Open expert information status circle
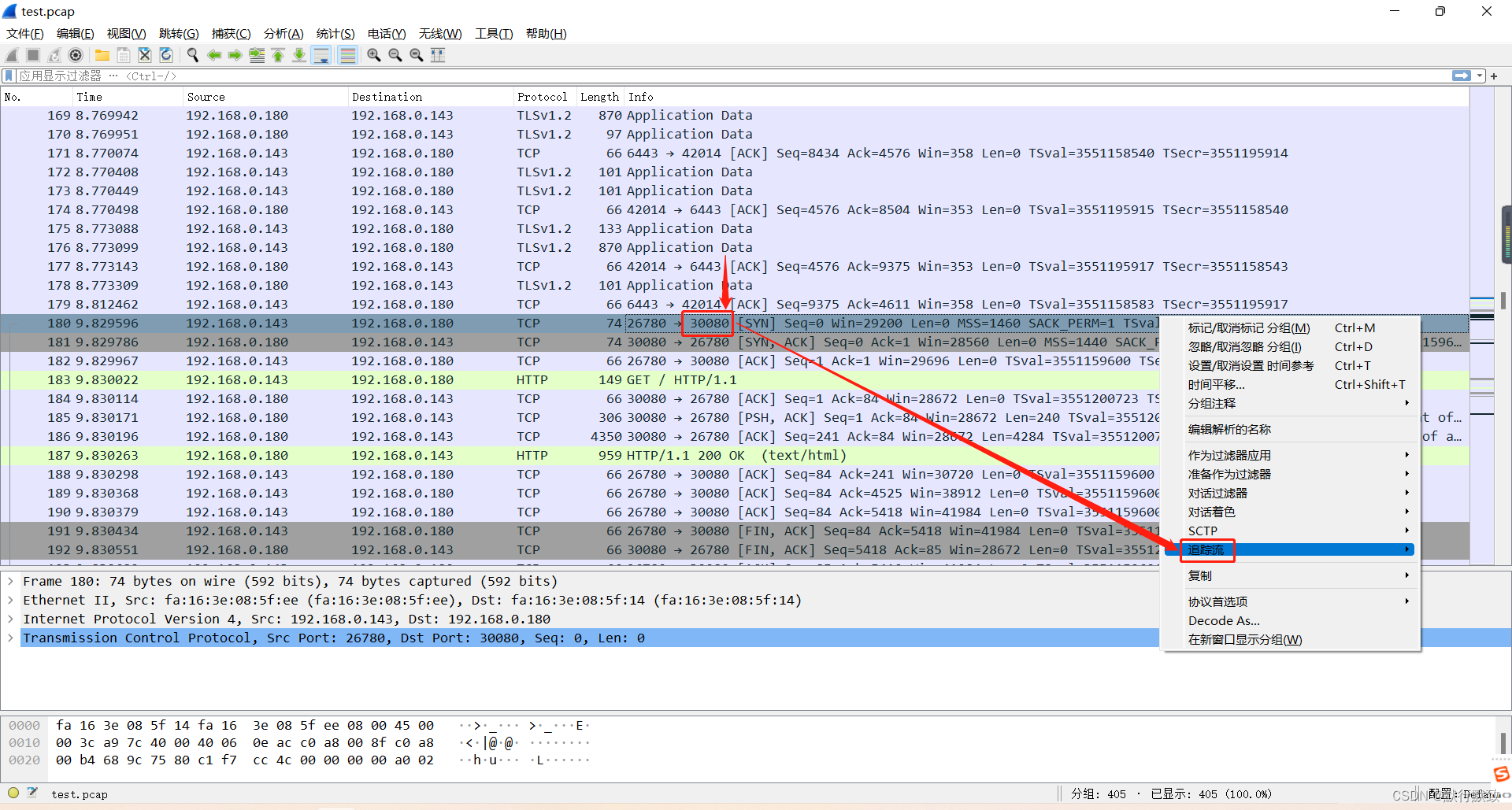The height and width of the screenshot is (810, 1512). (13, 793)
